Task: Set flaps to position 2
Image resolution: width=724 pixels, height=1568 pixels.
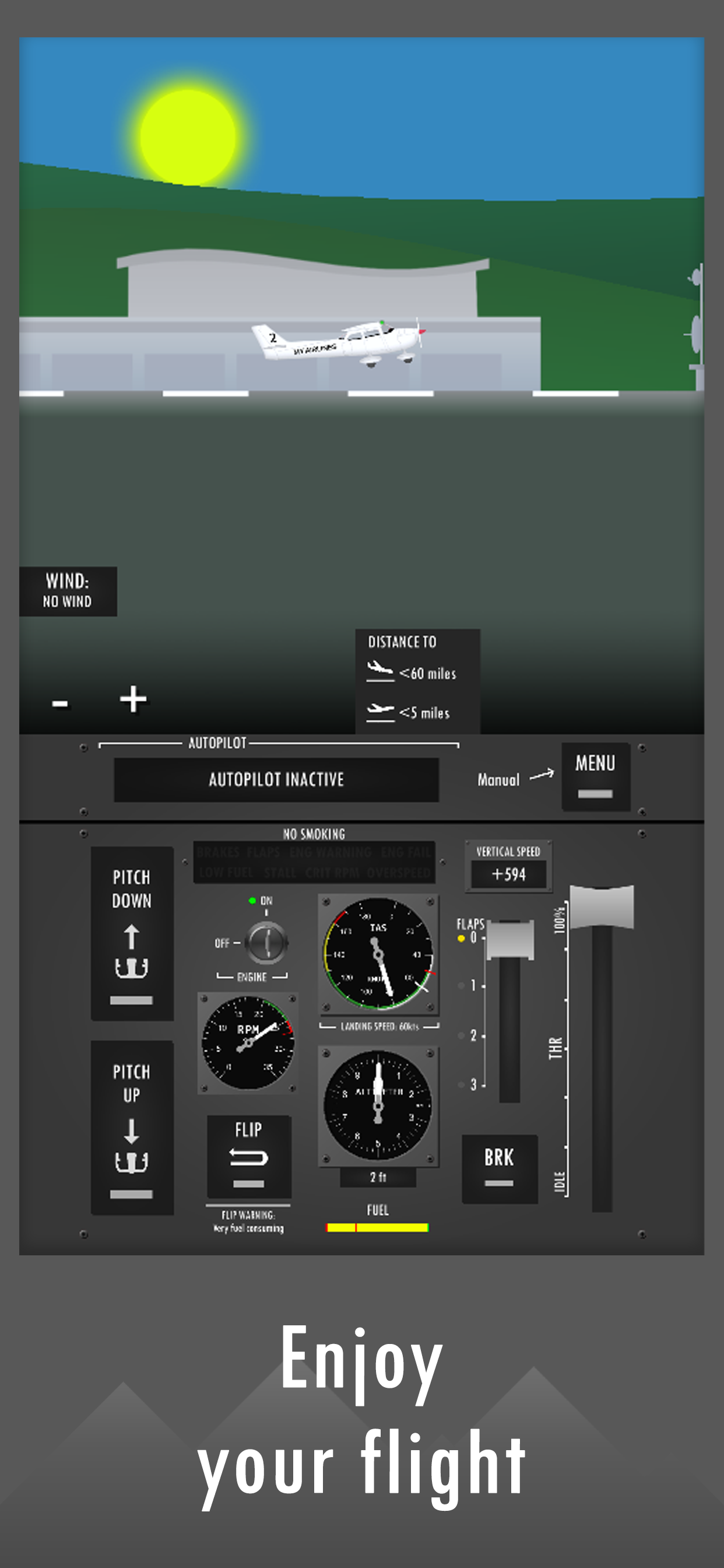Action: tap(472, 1035)
